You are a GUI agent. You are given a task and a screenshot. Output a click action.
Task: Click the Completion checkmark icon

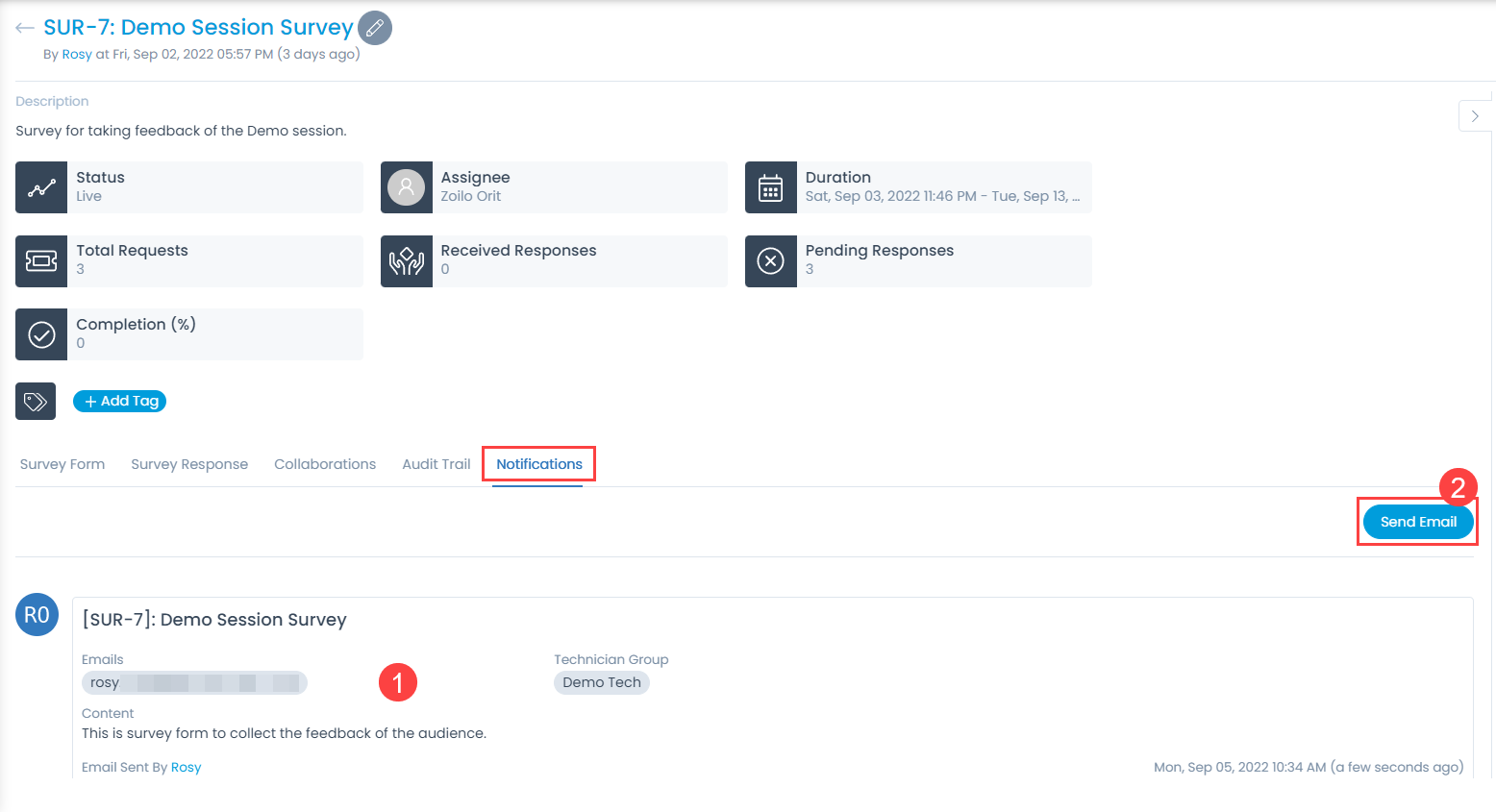(x=40, y=333)
